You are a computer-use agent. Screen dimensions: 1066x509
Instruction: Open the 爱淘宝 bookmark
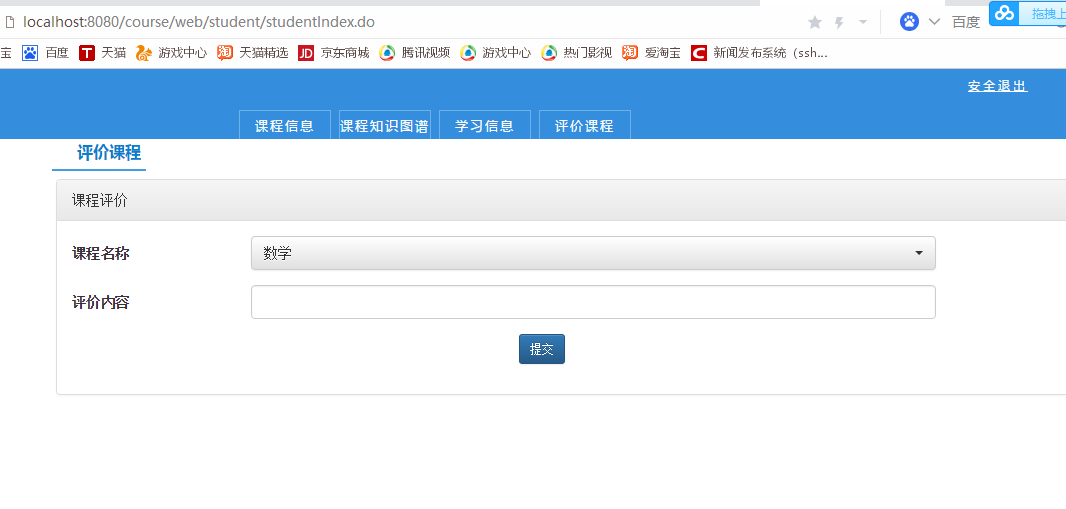point(651,53)
